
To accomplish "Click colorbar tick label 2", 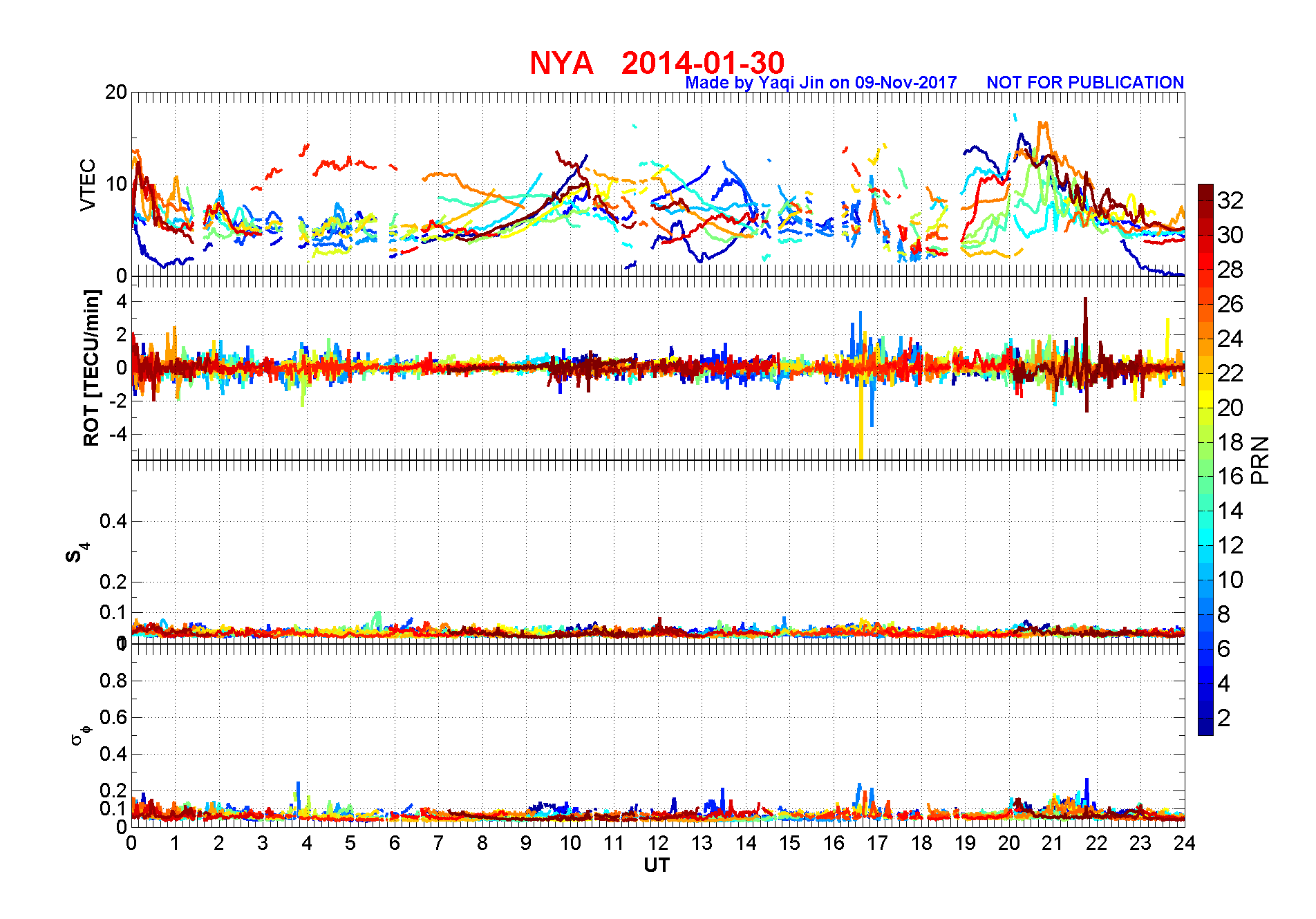I will 1224,718.
